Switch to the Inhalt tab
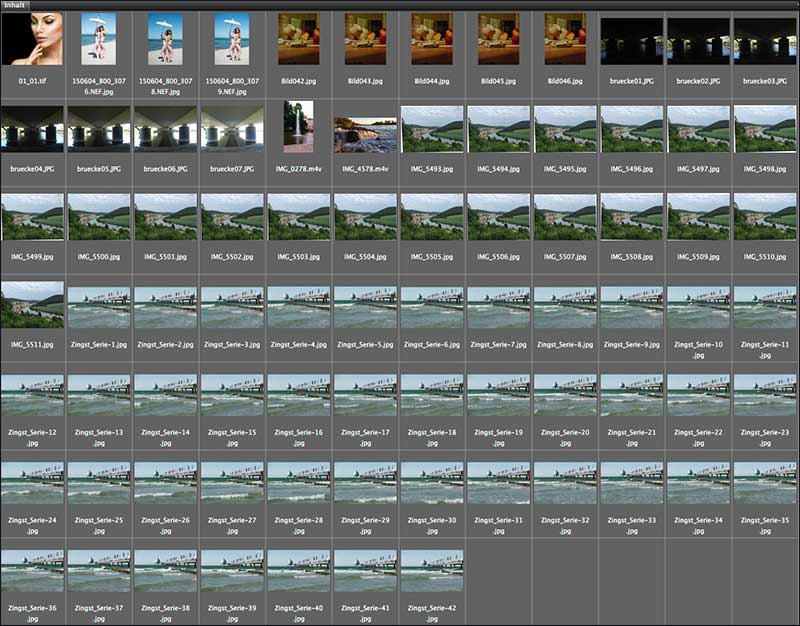800x626 pixels. (15, 5)
